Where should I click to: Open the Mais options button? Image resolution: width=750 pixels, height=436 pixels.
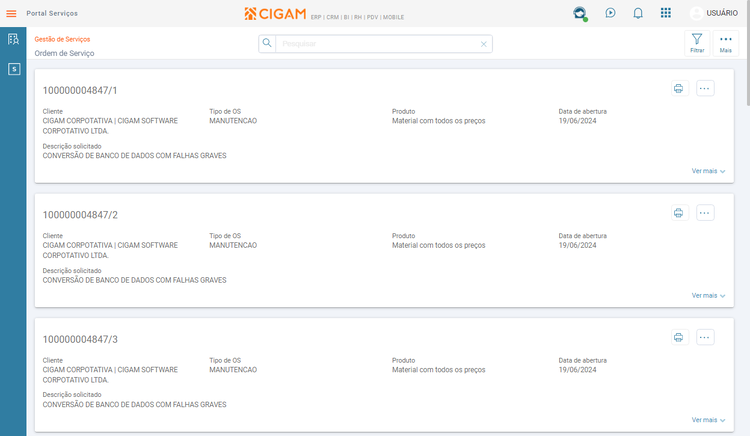point(726,43)
